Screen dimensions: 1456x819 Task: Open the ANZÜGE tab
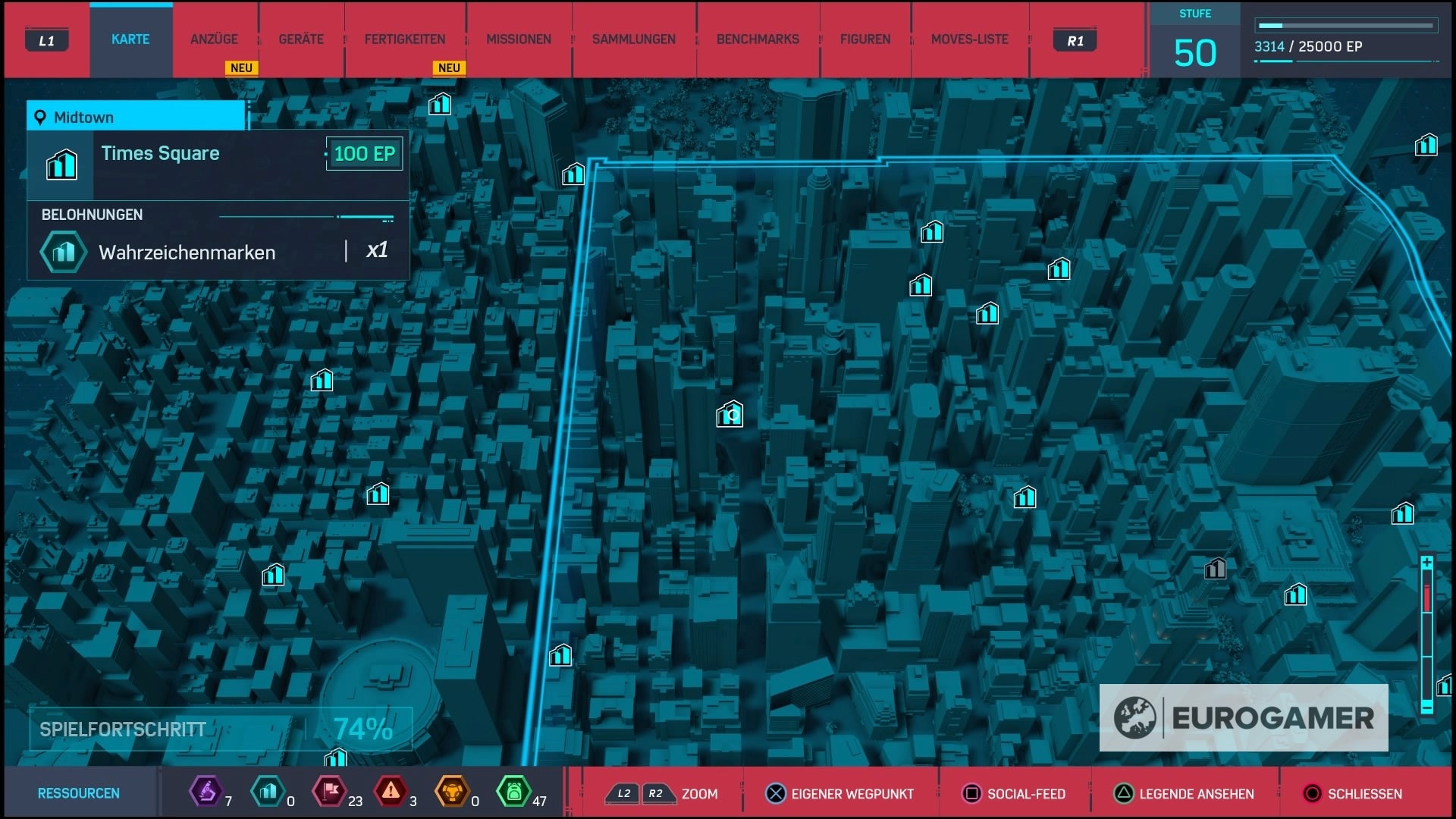tap(215, 39)
